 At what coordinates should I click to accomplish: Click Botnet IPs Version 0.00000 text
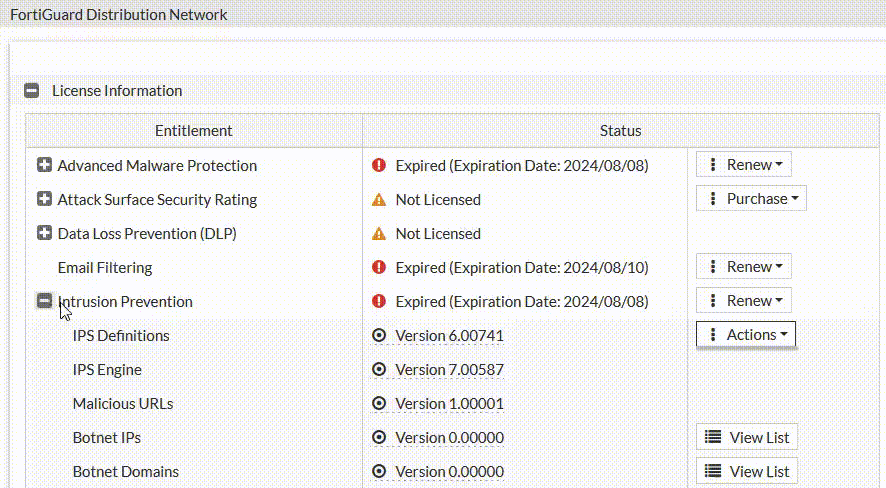click(x=449, y=437)
